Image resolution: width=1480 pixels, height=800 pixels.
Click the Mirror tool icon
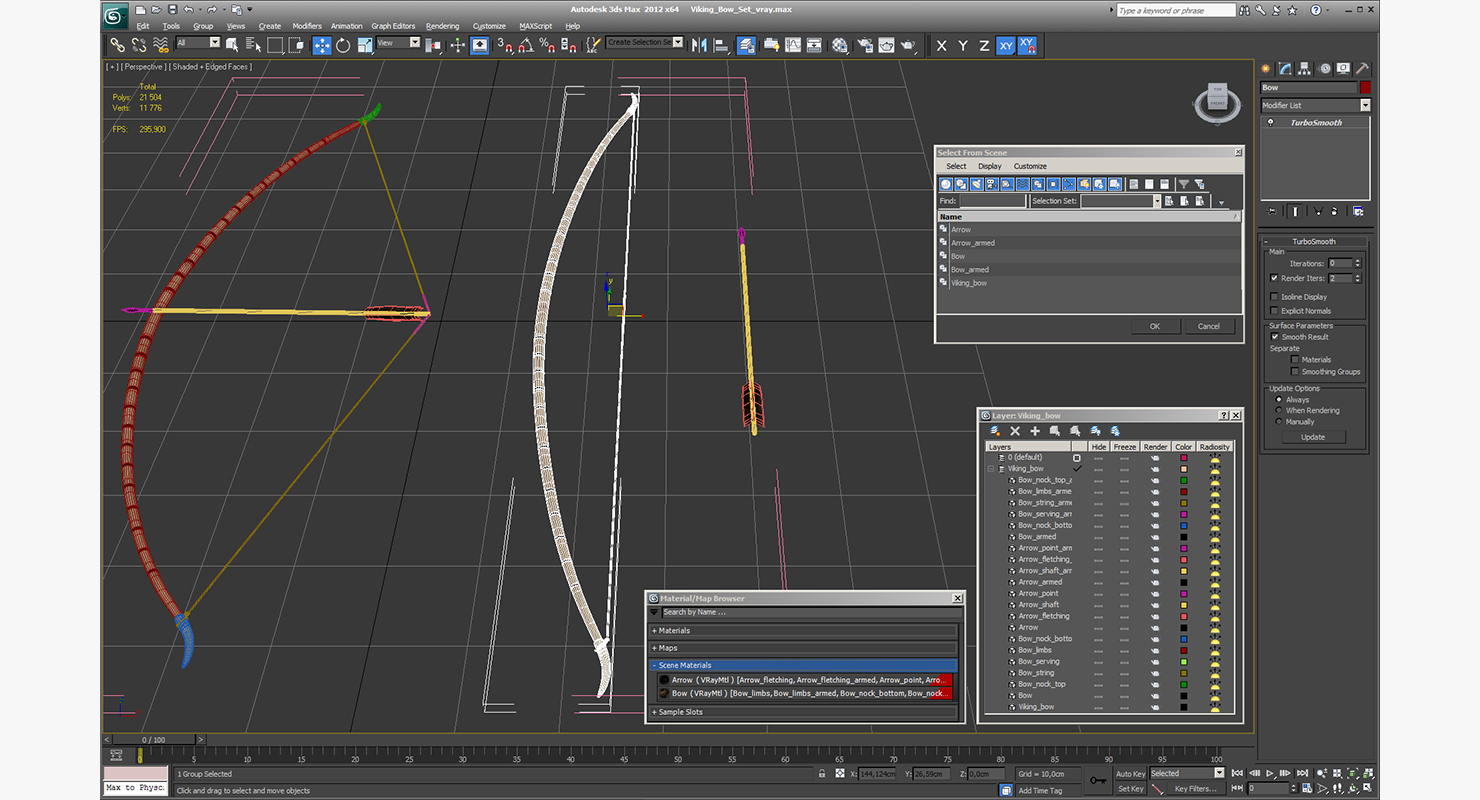(699, 45)
